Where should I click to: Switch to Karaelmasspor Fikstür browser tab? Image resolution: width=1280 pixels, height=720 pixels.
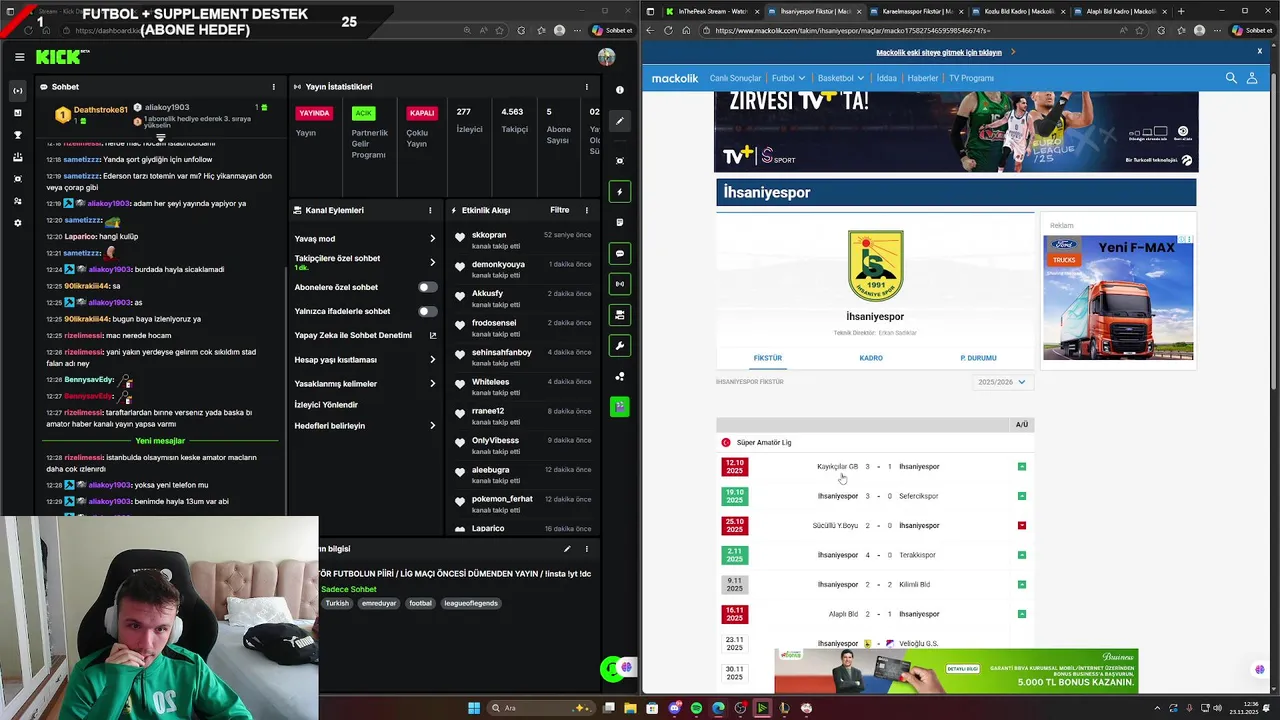pos(916,11)
